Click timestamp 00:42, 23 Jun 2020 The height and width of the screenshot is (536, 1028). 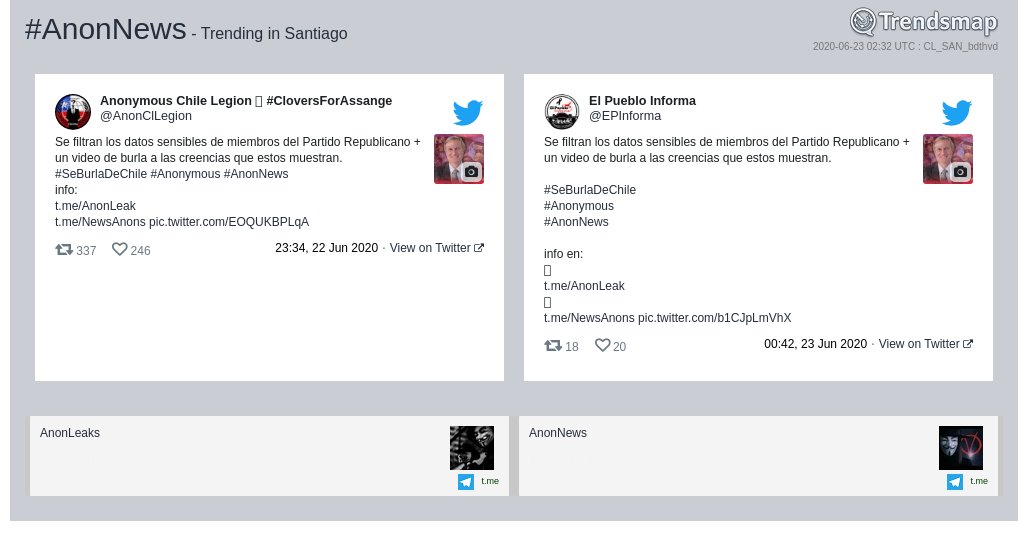click(x=816, y=344)
